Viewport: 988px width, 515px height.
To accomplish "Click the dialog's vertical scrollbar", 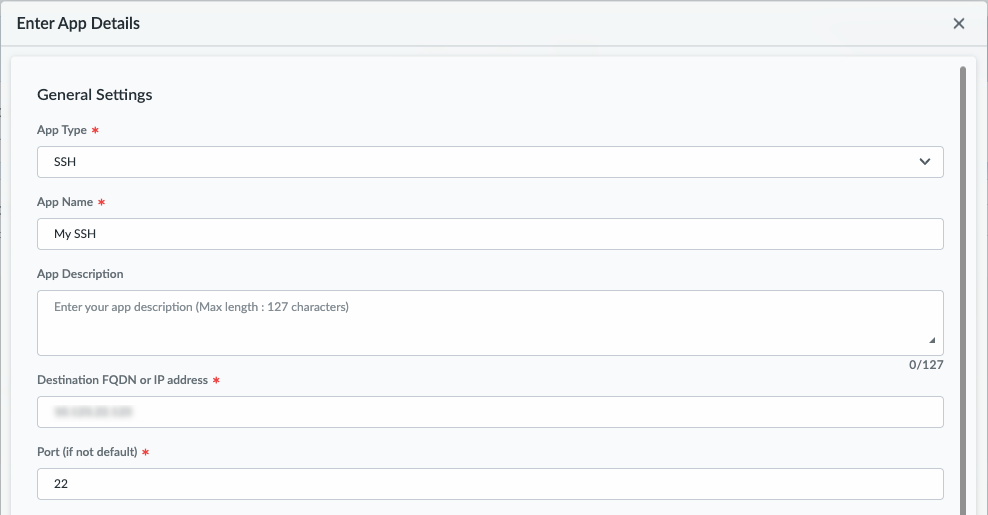I will pos(962,250).
